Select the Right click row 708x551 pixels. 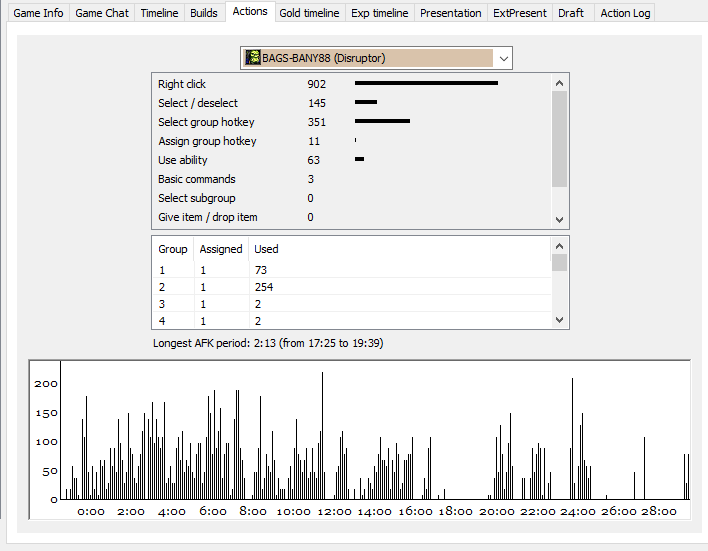click(352, 84)
